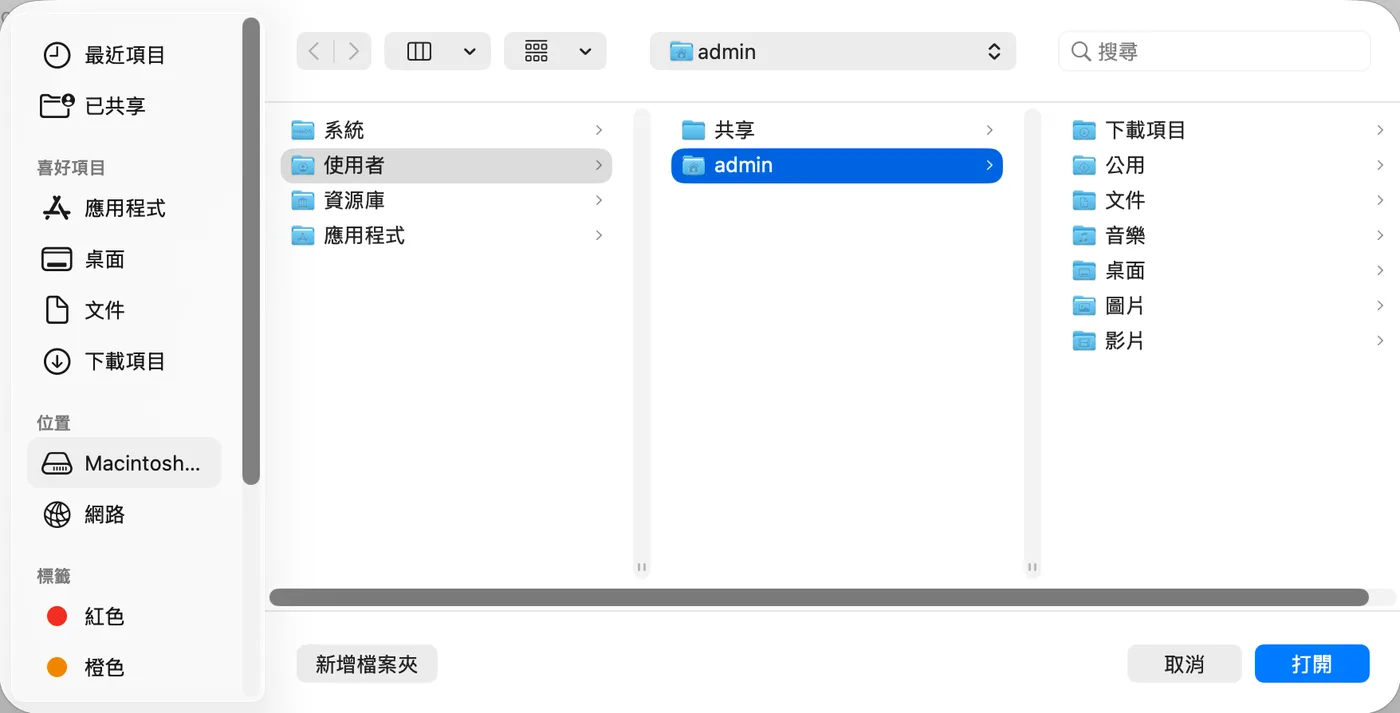The height and width of the screenshot is (713, 1400).
Task: Select the 音樂 folder icon
Action: tap(1084, 235)
